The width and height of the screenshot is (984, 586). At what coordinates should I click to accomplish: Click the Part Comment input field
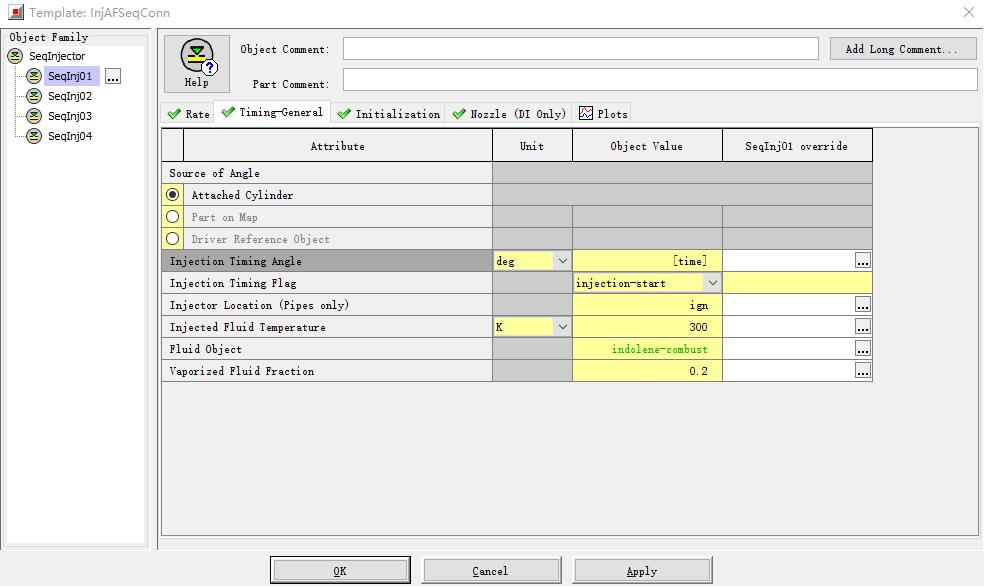[660, 80]
